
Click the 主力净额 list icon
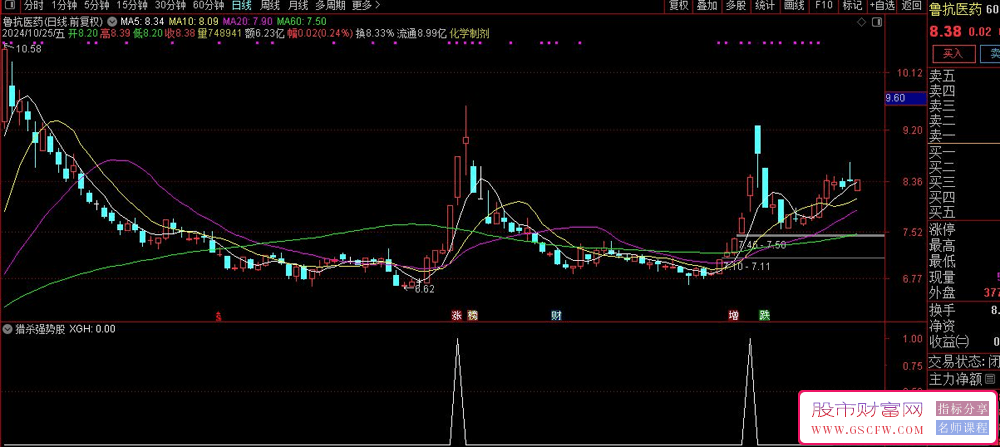[990, 379]
